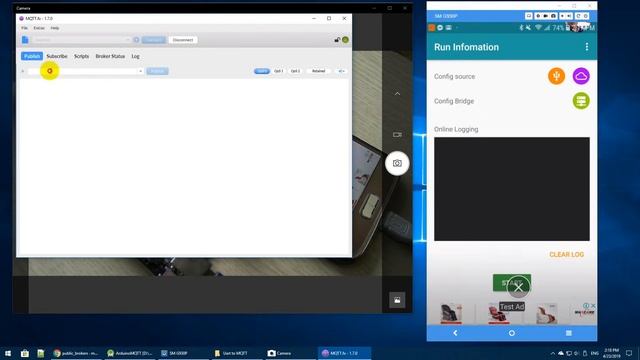Click the rotate icon in SM-G930F toolbar
This screenshot has height=360, width=640.
coord(578,16)
